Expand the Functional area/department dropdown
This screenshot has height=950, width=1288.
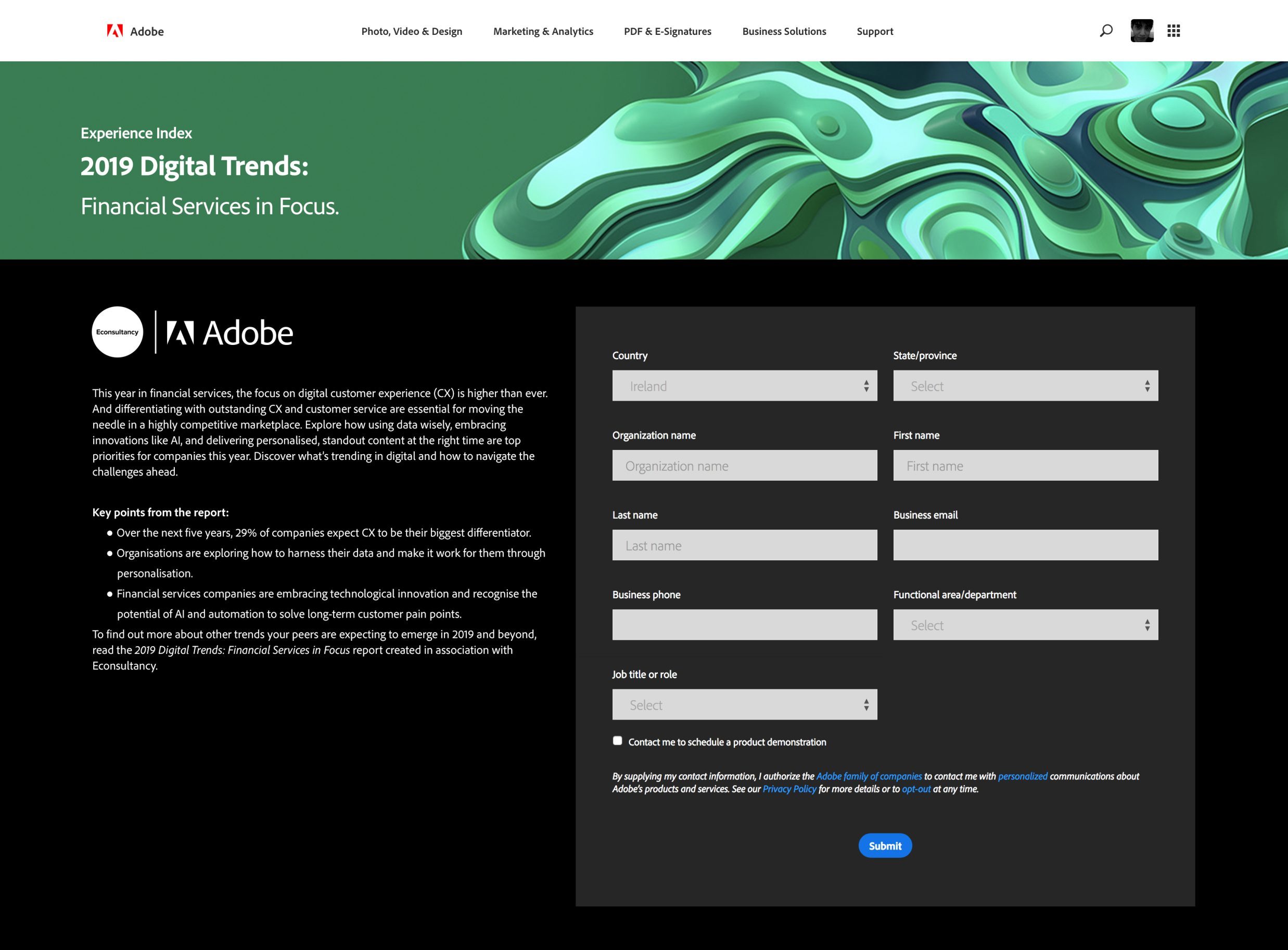(x=1026, y=625)
